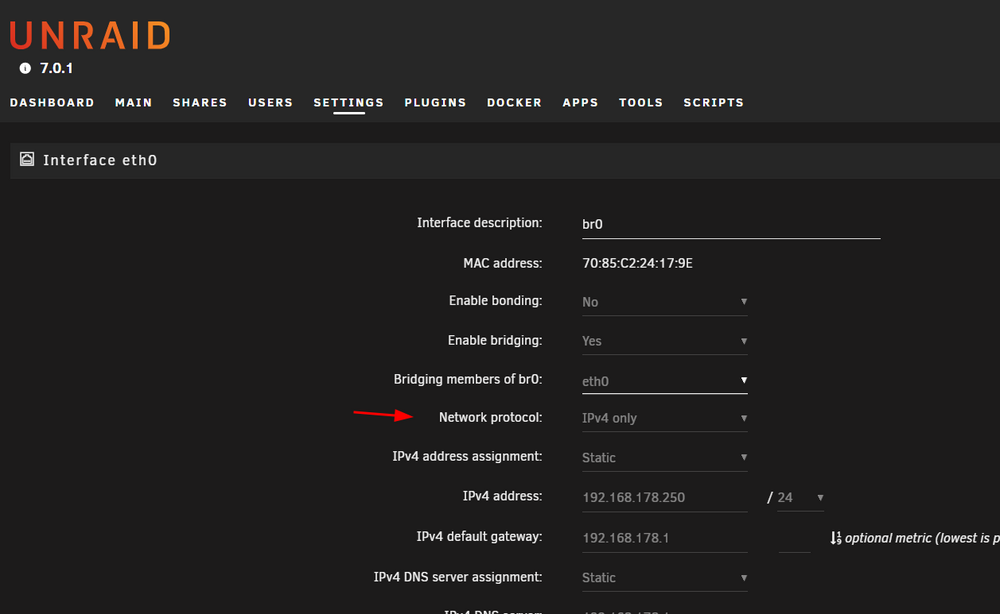Click the MAC address value 70:85:C2:24:17:9E

637,263
